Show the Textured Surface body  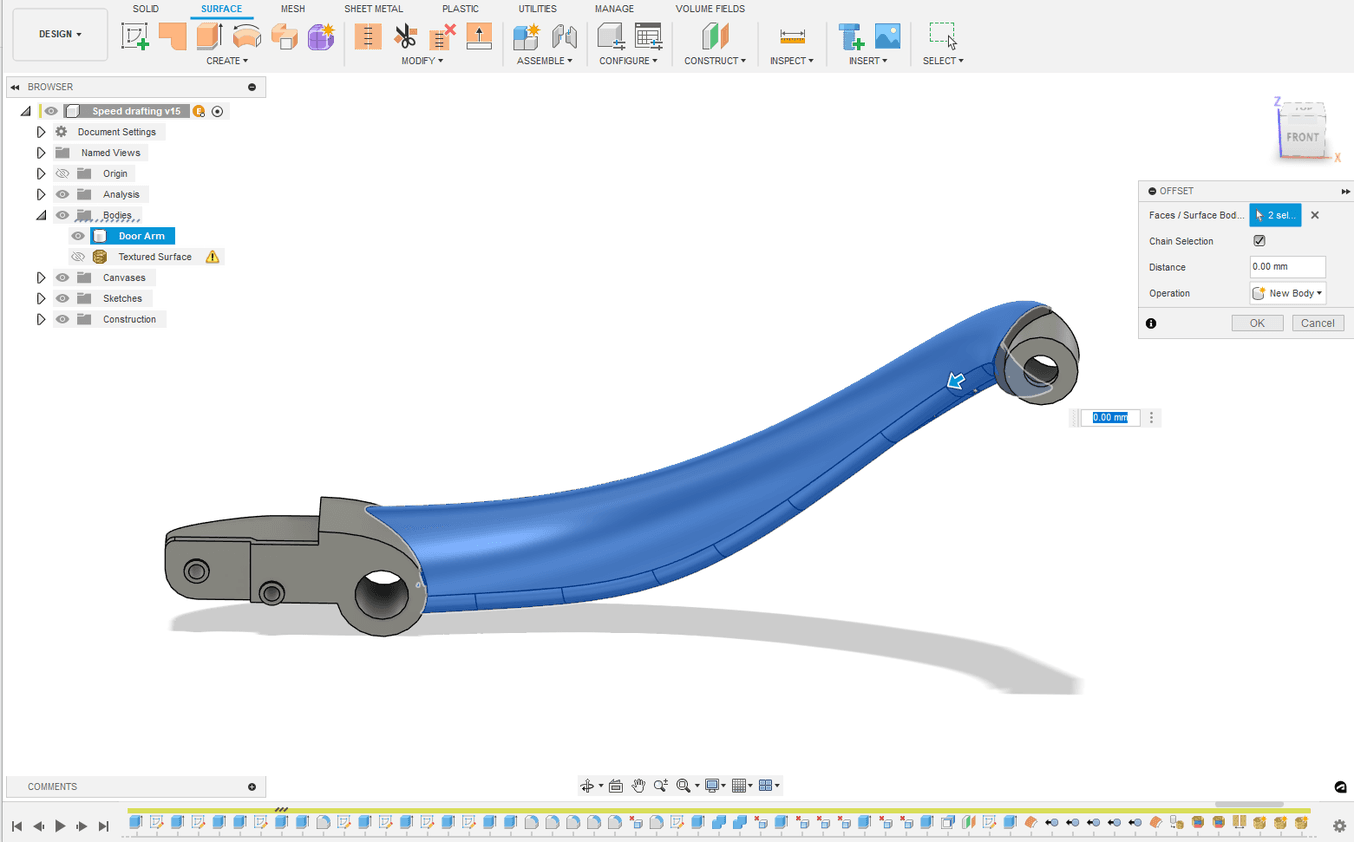tap(78, 257)
